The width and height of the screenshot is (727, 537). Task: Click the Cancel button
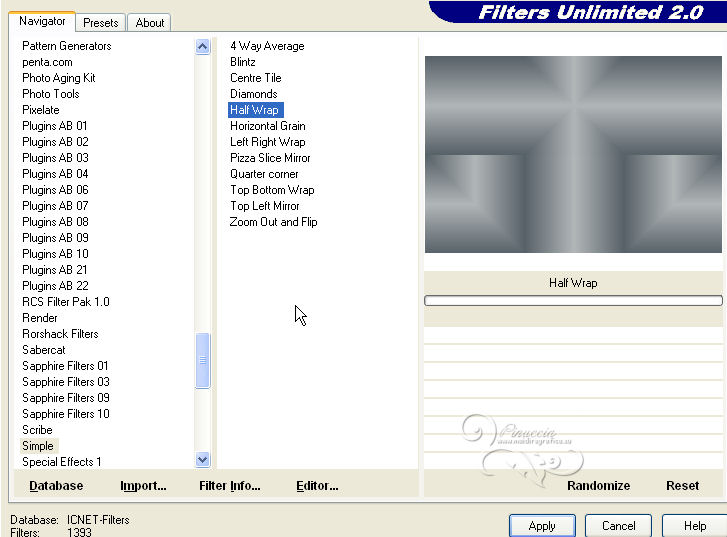click(619, 526)
